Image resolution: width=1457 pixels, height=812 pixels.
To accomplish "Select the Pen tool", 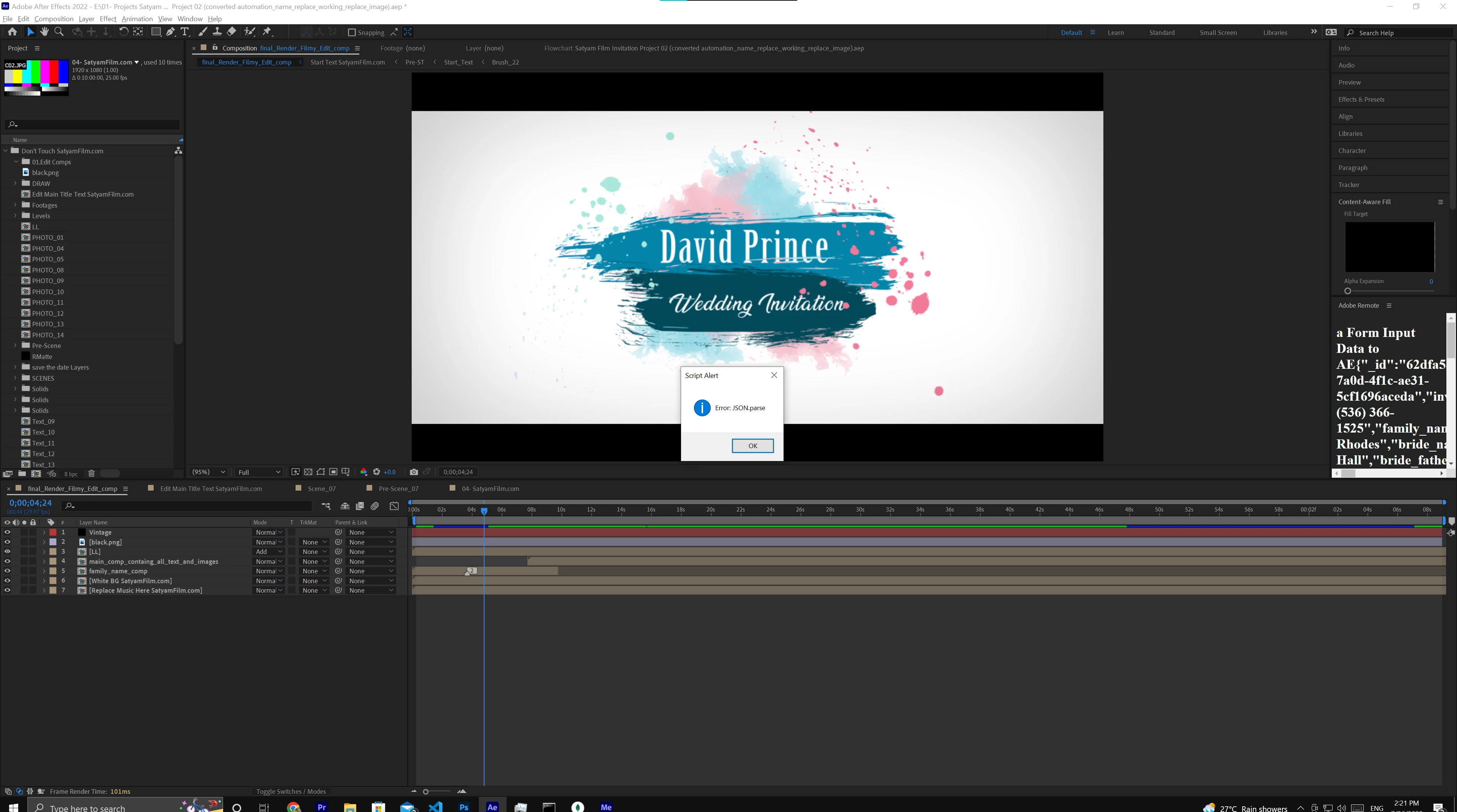I will (x=170, y=31).
